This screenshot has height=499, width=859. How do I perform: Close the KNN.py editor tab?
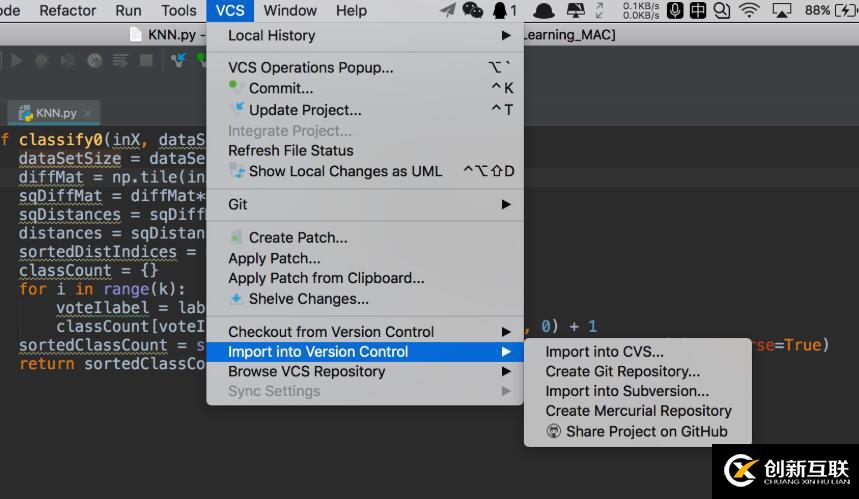point(88,114)
